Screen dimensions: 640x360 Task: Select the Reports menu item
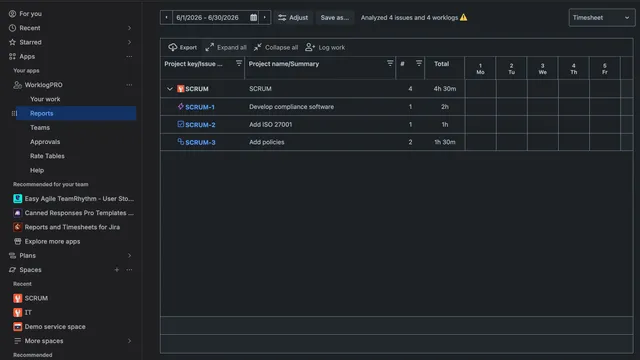76,113
